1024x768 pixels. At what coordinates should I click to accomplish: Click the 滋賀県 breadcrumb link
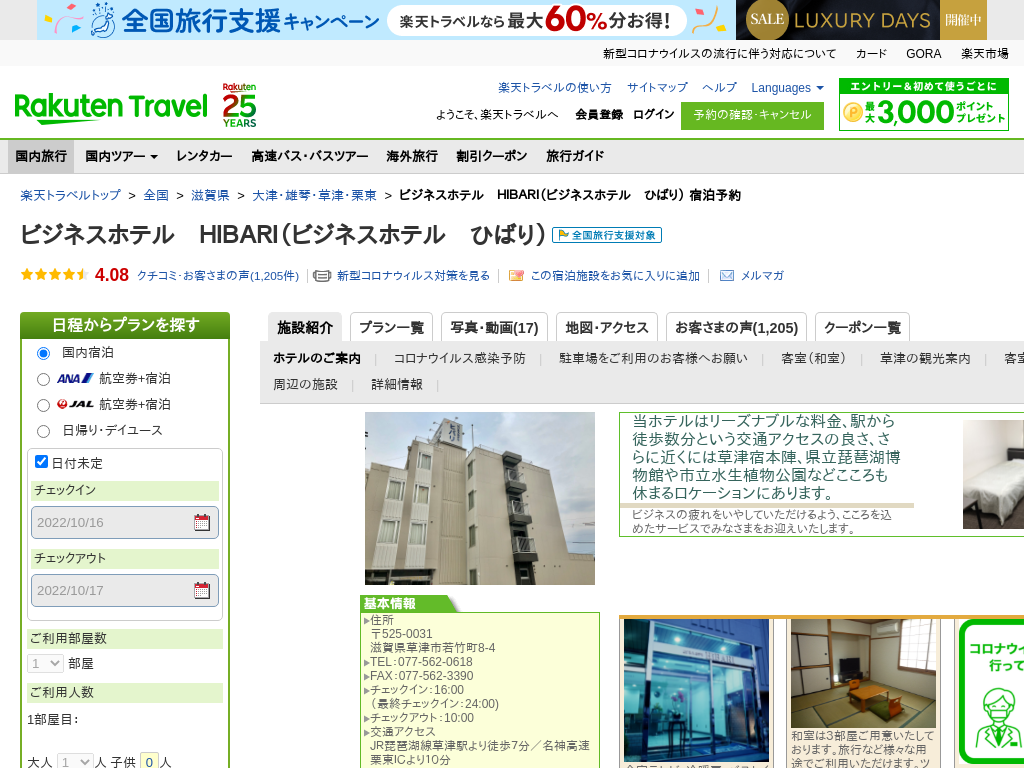coord(210,195)
